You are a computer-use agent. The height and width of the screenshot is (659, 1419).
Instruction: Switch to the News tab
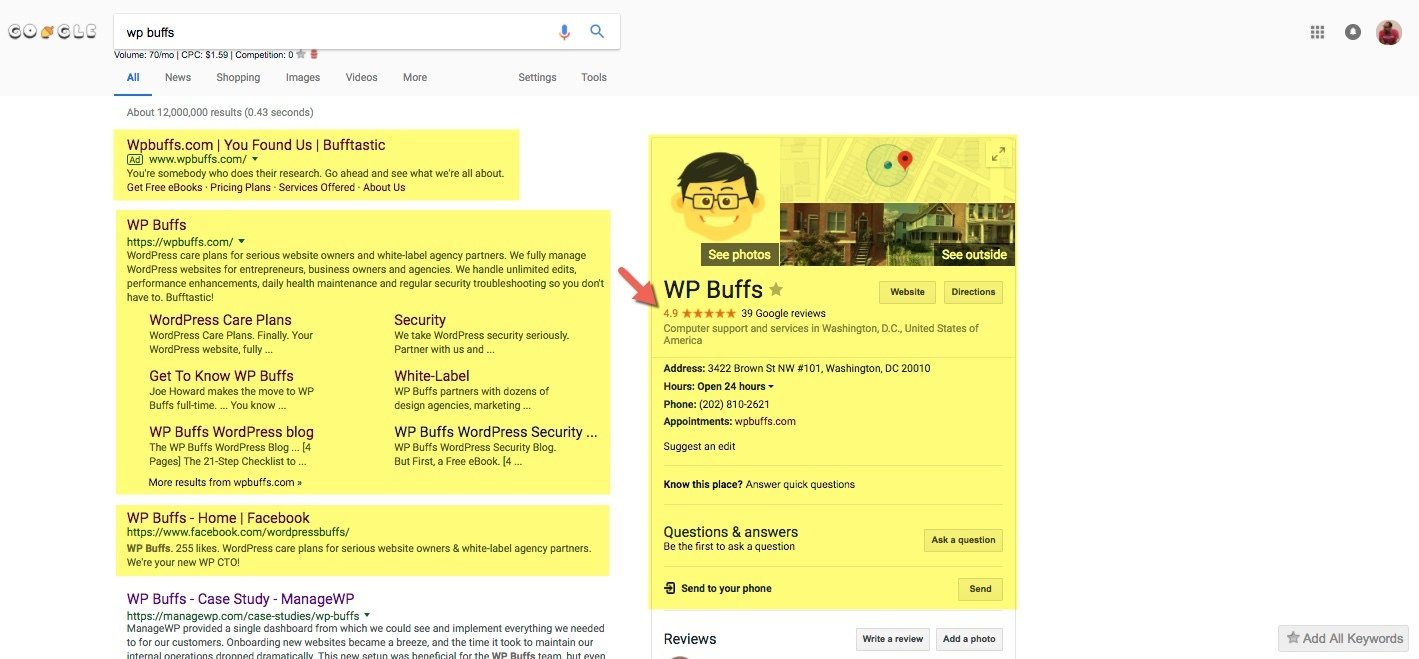(178, 77)
